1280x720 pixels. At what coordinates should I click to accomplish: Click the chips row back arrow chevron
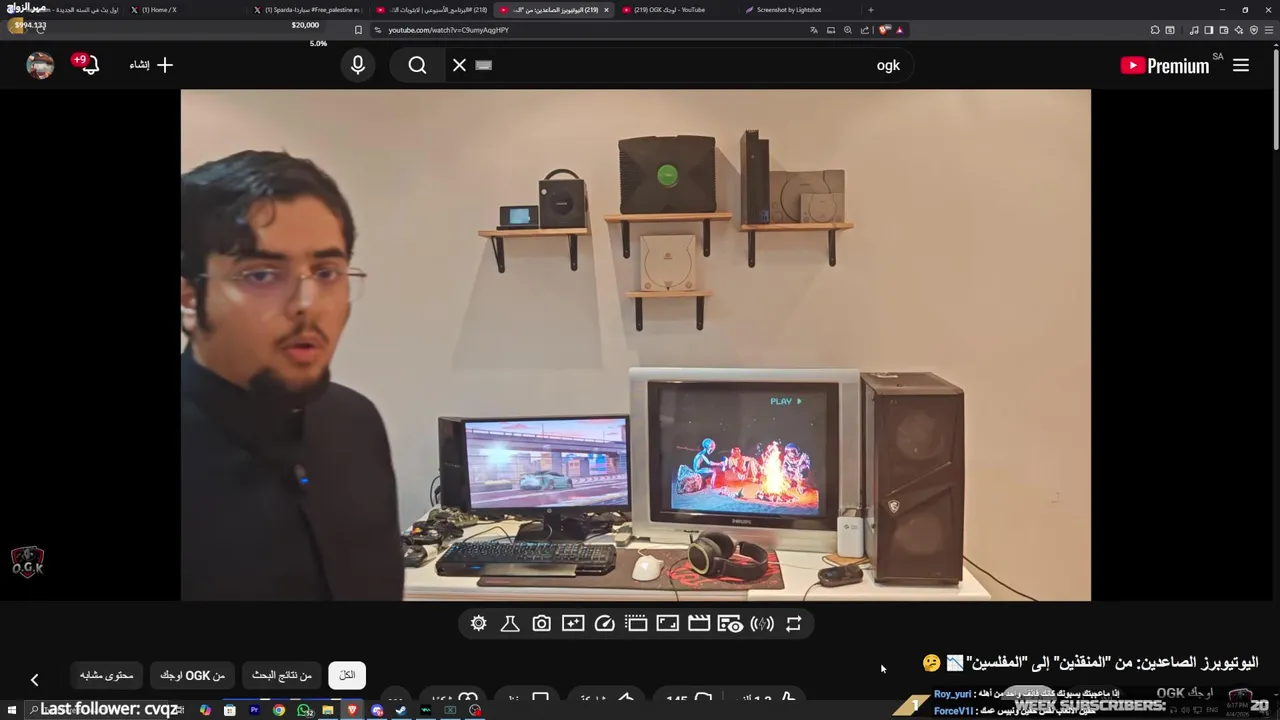click(x=34, y=680)
